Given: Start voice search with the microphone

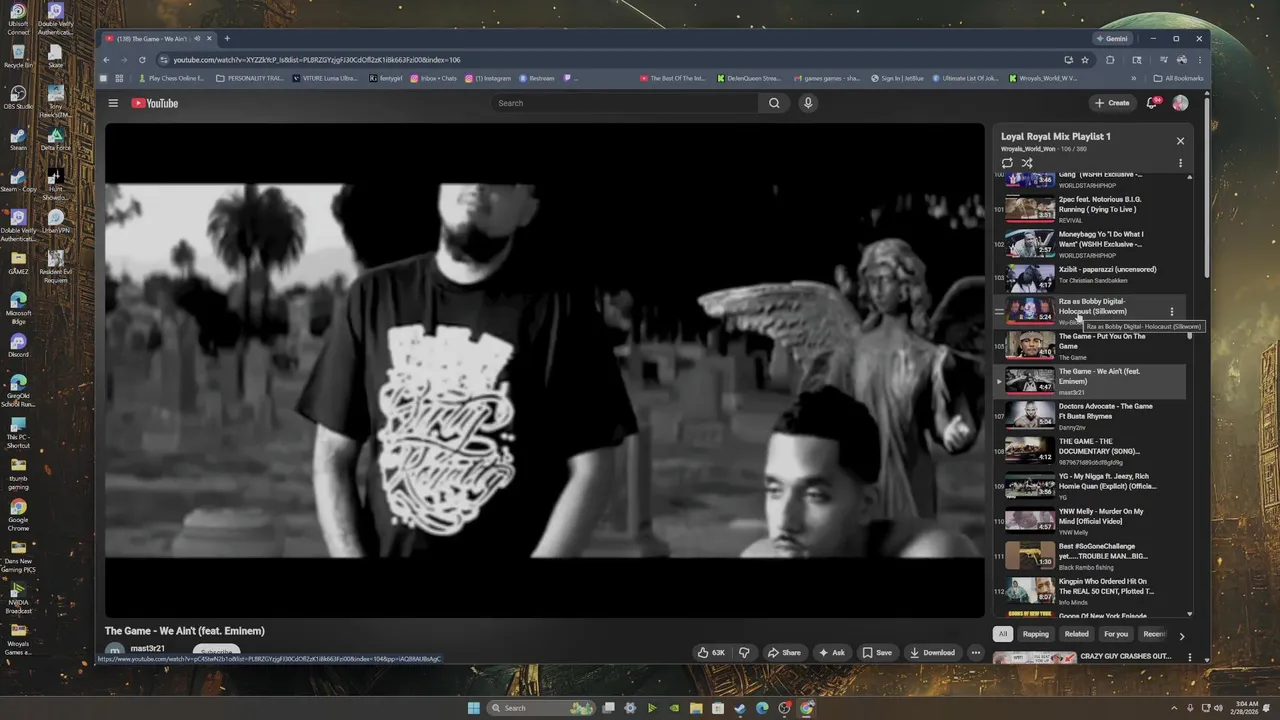Looking at the screenshot, I should coord(808,103).
